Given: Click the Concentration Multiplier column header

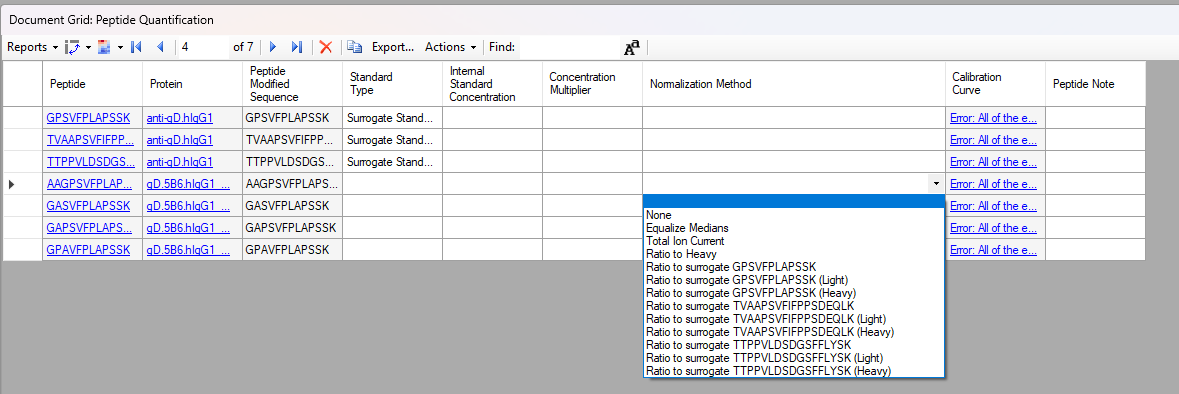Looking at the screenshot, I should [x=592, y=84].
